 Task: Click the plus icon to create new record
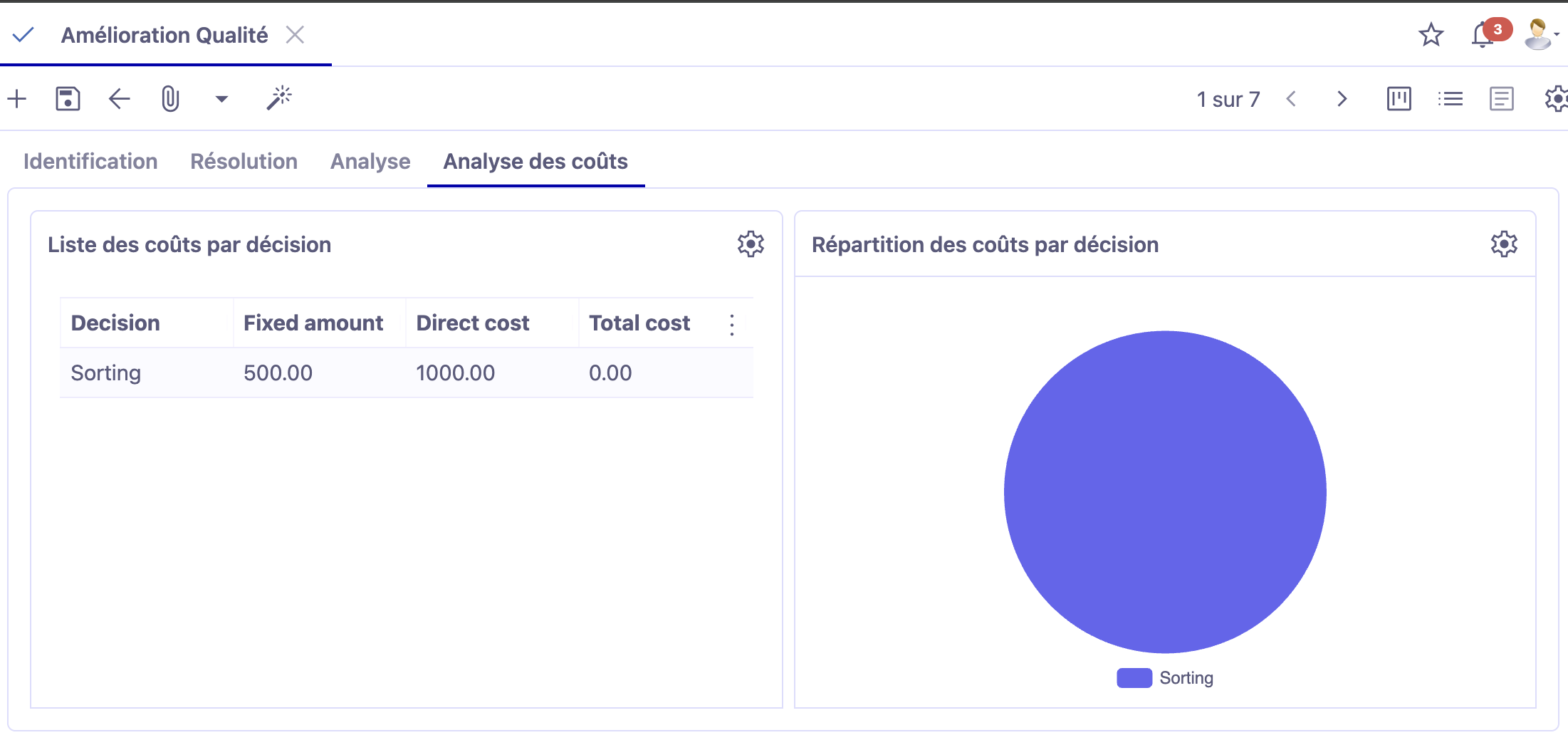pos(17,99)
